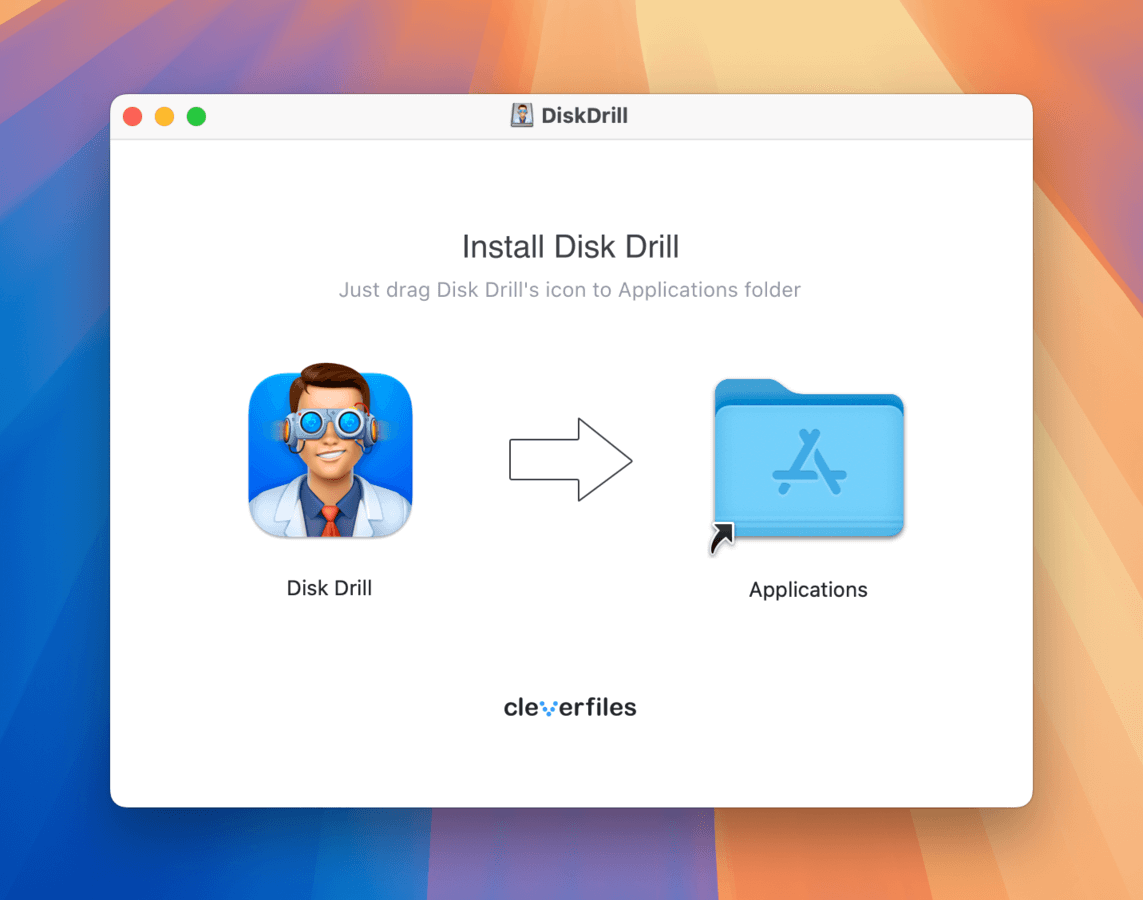Click the DiskDrill title bar disk icon
This screenshot has width=1143, height=900.
[522, 115]
